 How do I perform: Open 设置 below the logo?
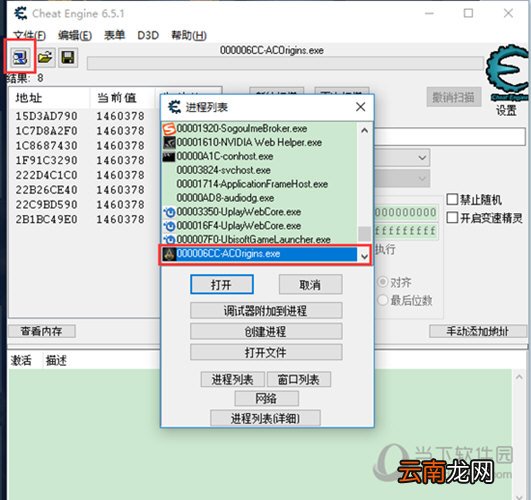click(507, 110)
